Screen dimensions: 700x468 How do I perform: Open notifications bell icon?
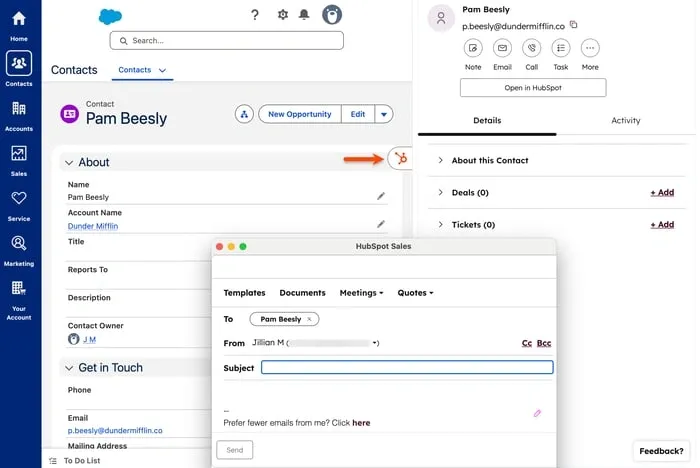coord(304,15)
